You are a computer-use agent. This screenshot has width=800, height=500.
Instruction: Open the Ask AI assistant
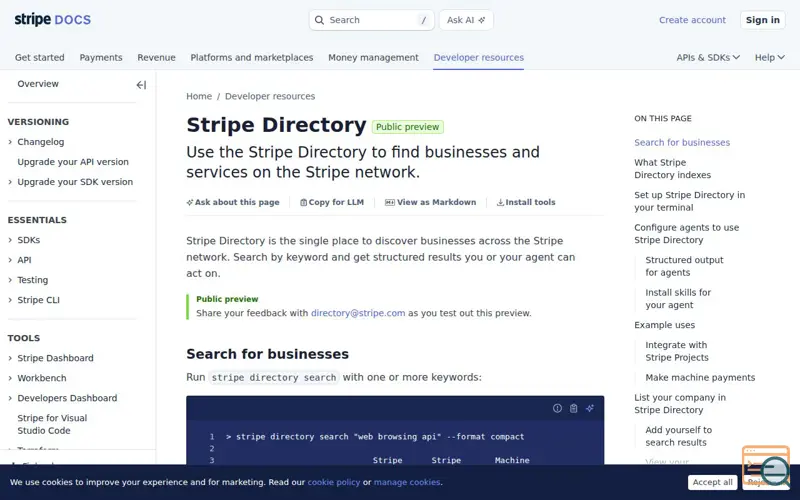click(x=466, y=20)
